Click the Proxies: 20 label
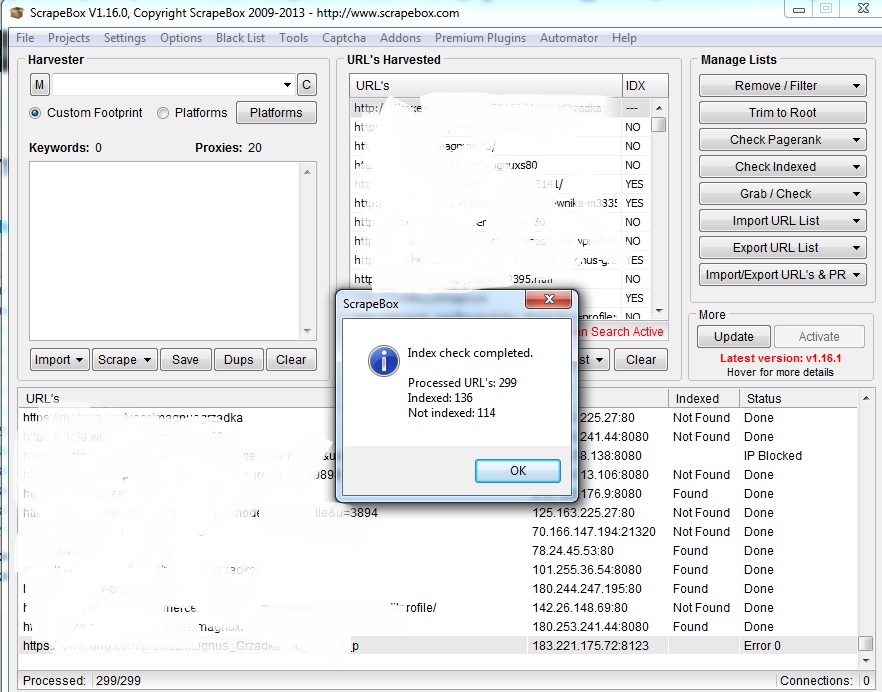882x692 pixels. (228, 148)
